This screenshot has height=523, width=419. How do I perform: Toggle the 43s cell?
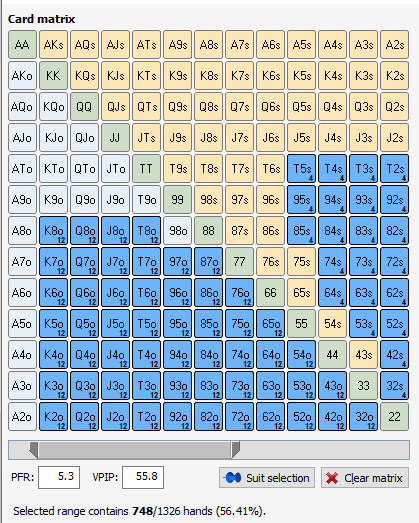[364, 355]
